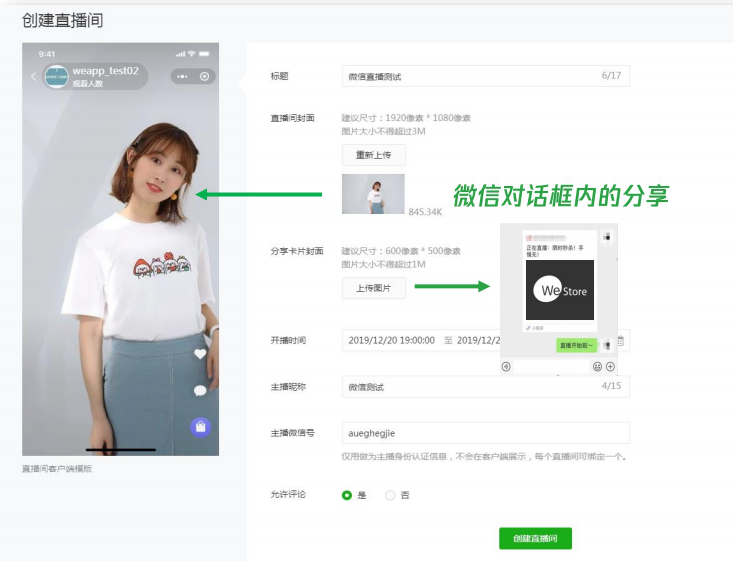Click the 重新上传 cover button
Viewport: 733px width, 561px height.
373,155
